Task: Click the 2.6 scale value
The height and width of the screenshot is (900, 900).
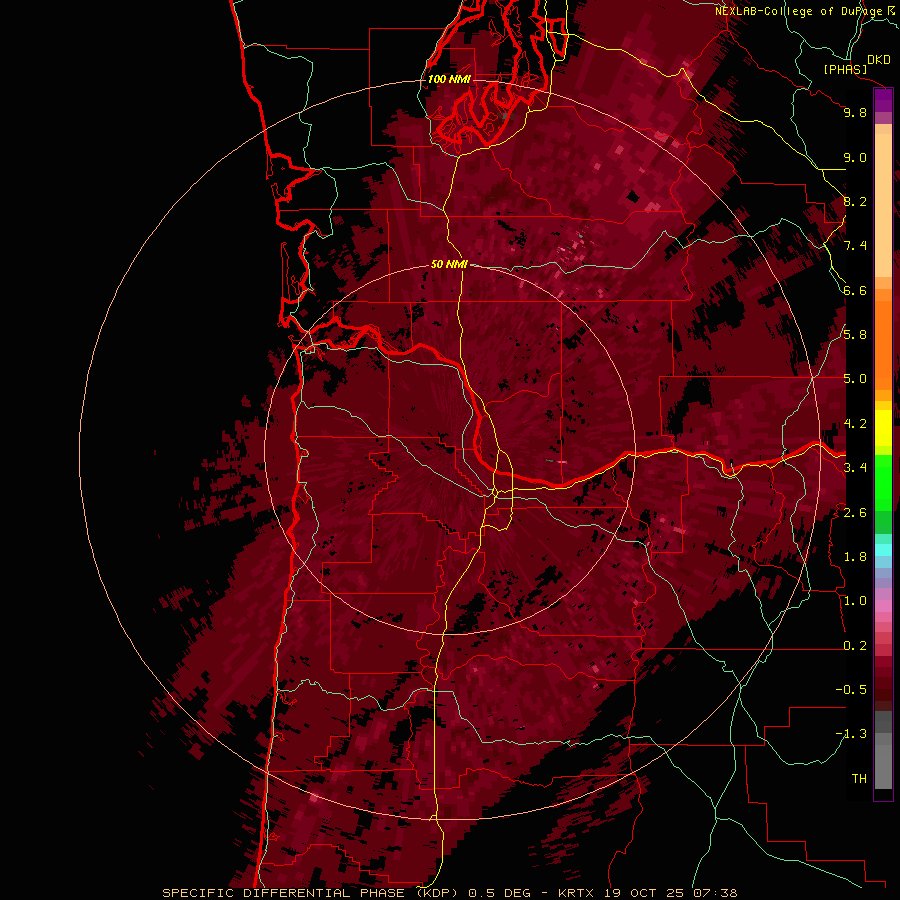Action: (x=855, y=512)
